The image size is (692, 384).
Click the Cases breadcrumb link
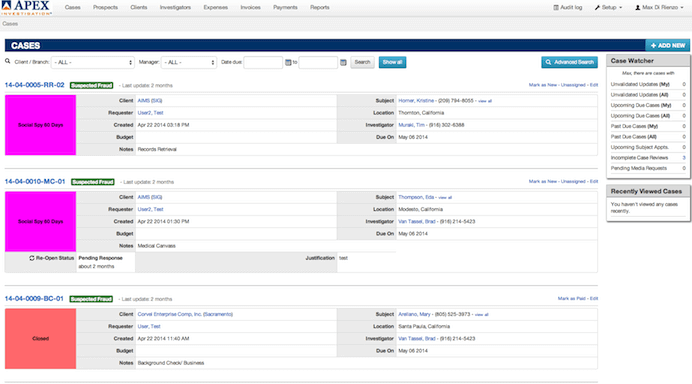[10, 24]
